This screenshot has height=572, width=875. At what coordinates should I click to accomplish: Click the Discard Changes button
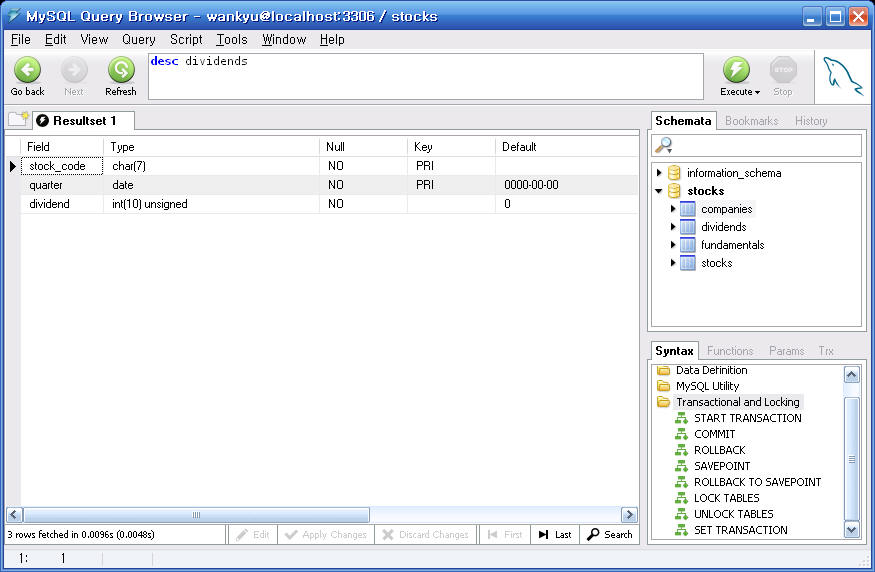click(426, 535)
